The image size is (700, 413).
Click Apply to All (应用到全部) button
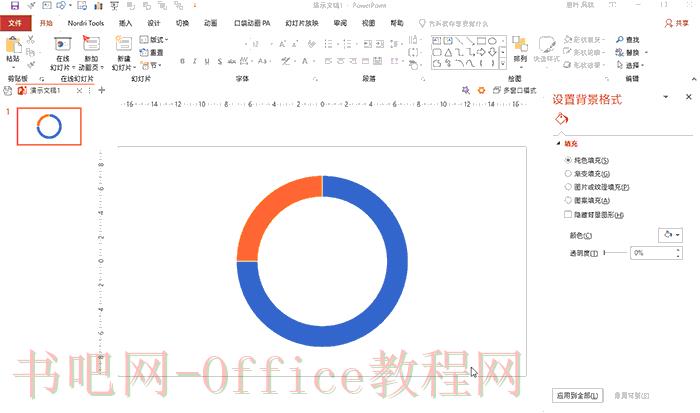point(577,396)
